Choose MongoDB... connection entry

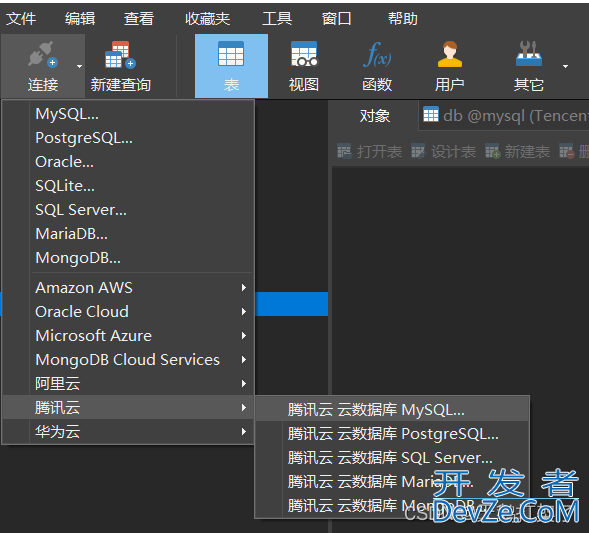point(128,258)
